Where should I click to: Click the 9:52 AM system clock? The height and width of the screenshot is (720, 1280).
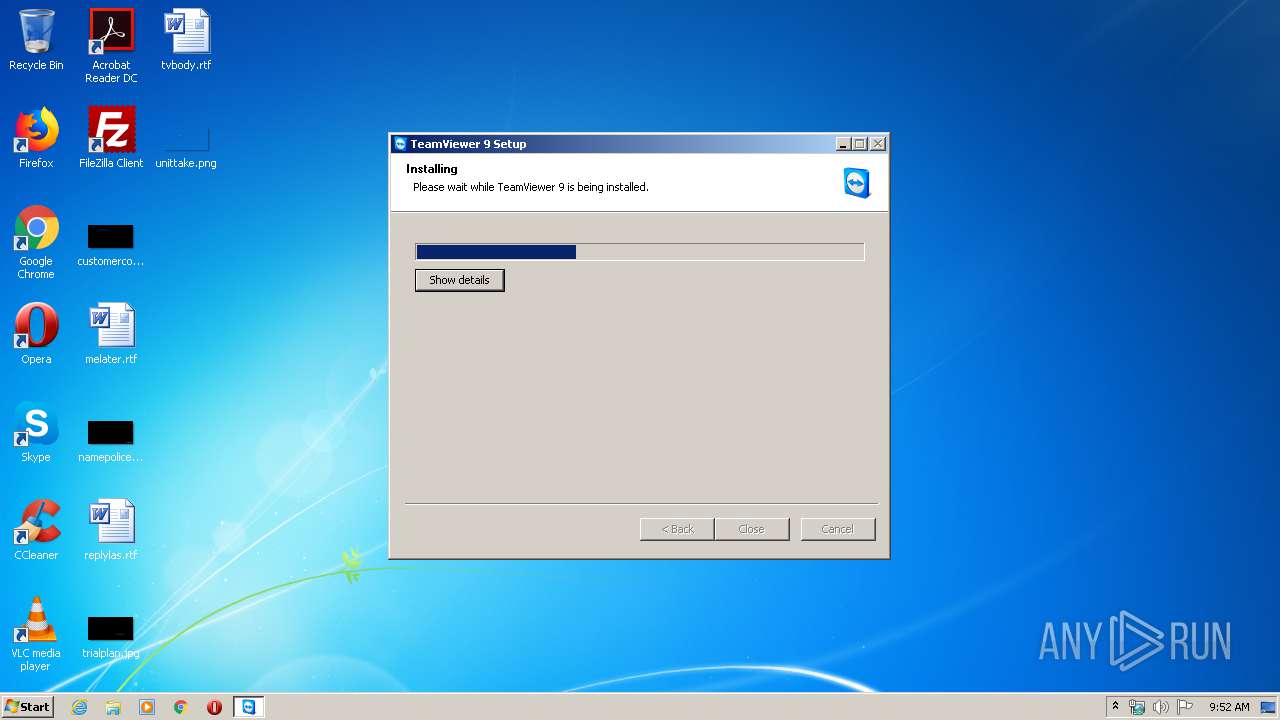[x=1229, y=707]
